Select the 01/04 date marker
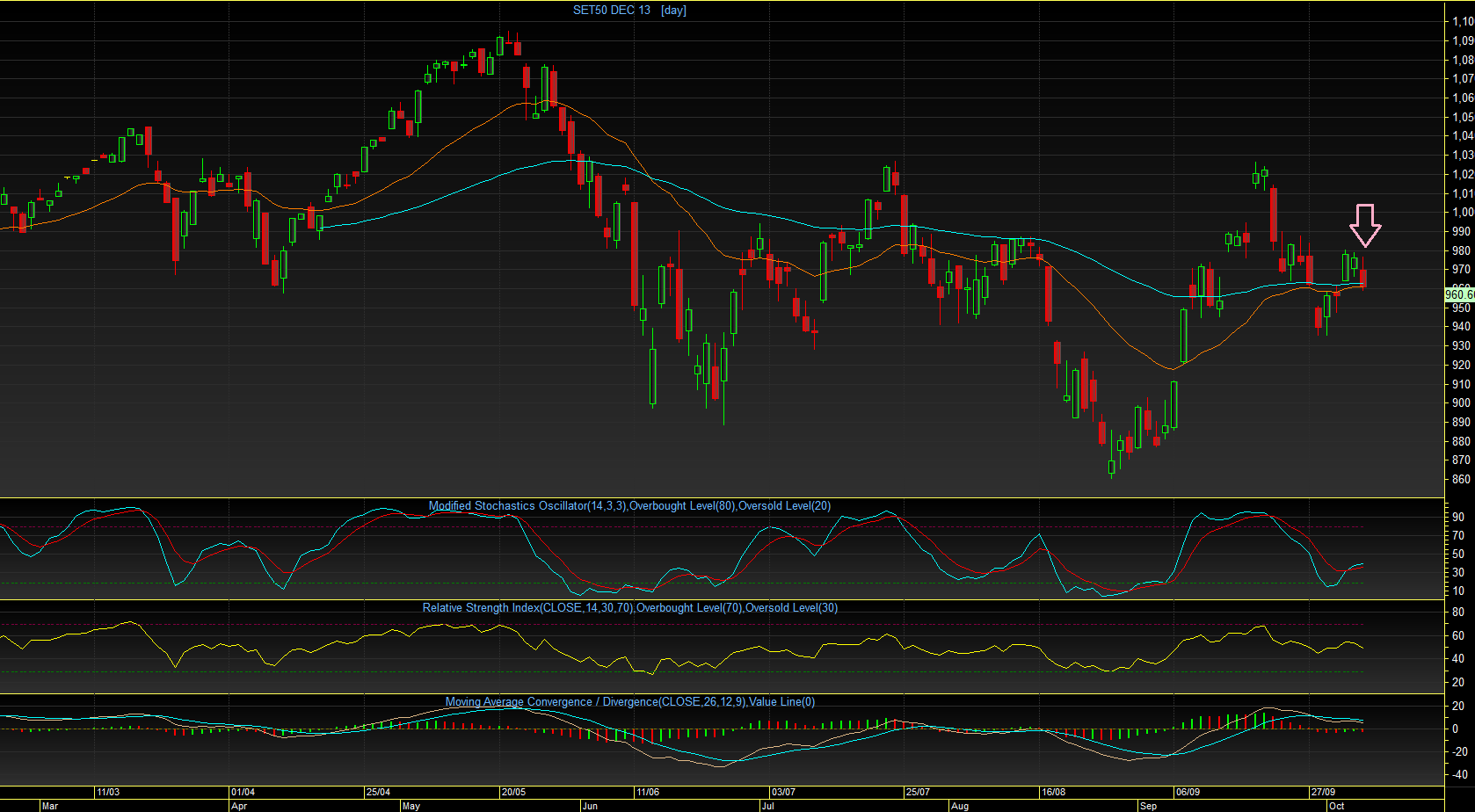Image resolution: width=1475 pixels, height=812 pixels. (x=243, y=792)
